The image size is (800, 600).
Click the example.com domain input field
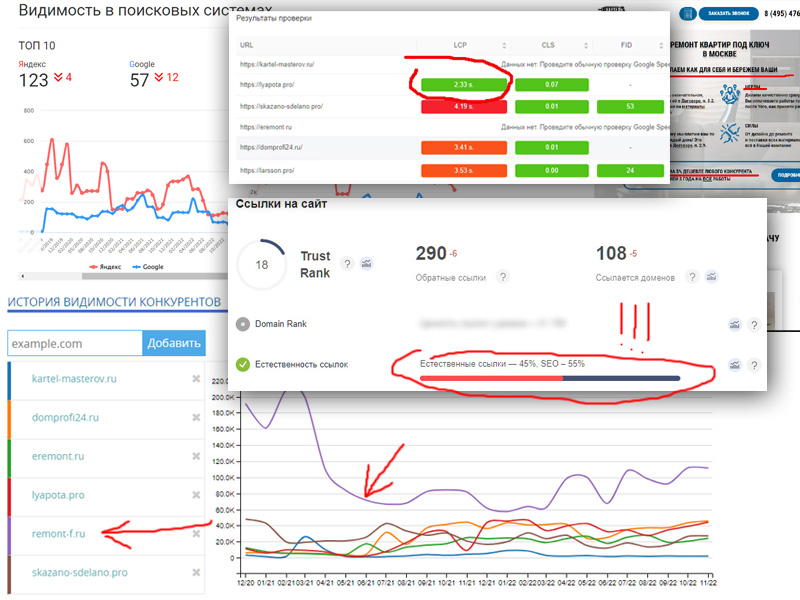(x=74, y=343)
